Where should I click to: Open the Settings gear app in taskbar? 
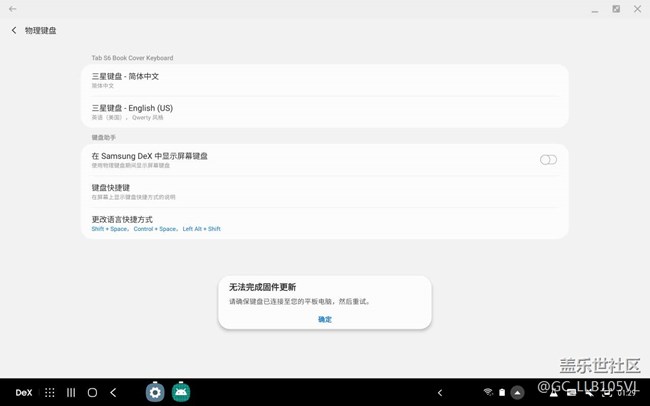[155, 393]
